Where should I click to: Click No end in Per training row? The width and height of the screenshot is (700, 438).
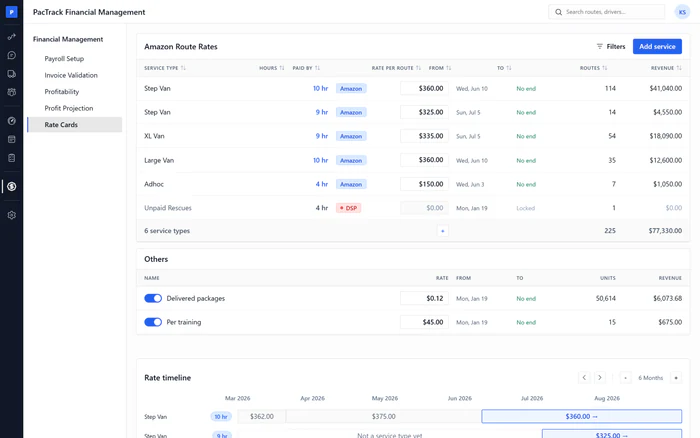point(526,322)
